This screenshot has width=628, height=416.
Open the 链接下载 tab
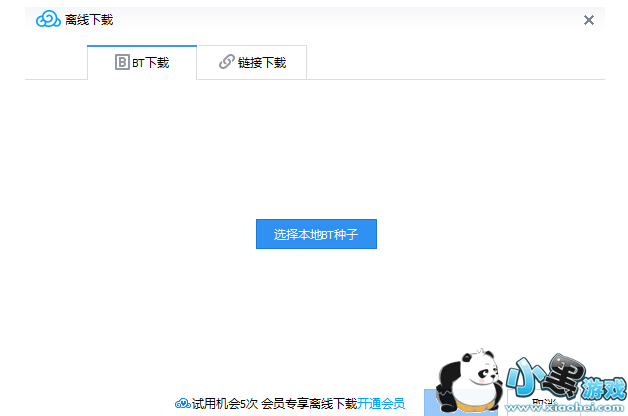point(252,62)
